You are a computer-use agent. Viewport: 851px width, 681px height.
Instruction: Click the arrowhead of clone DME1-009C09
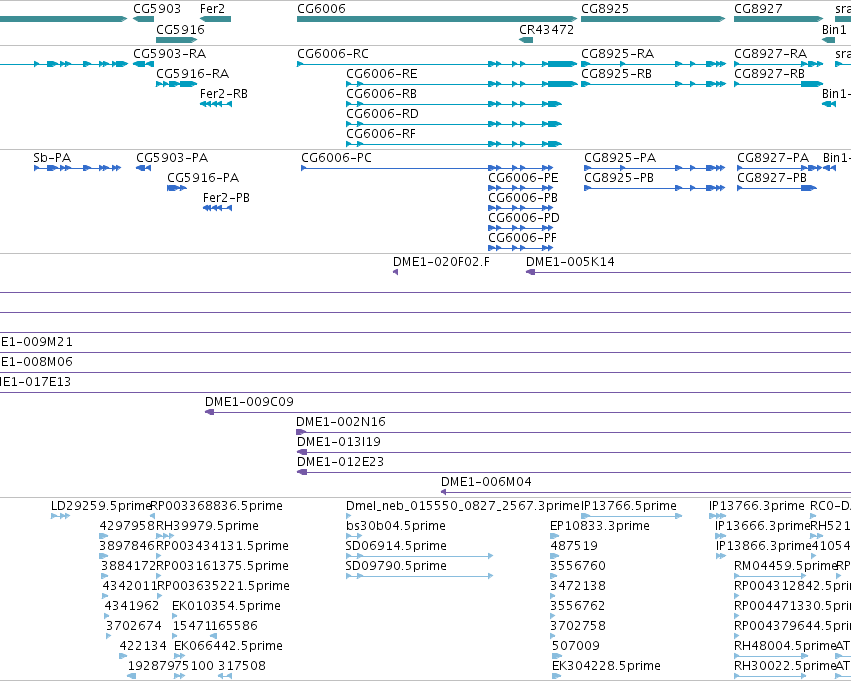209,412
